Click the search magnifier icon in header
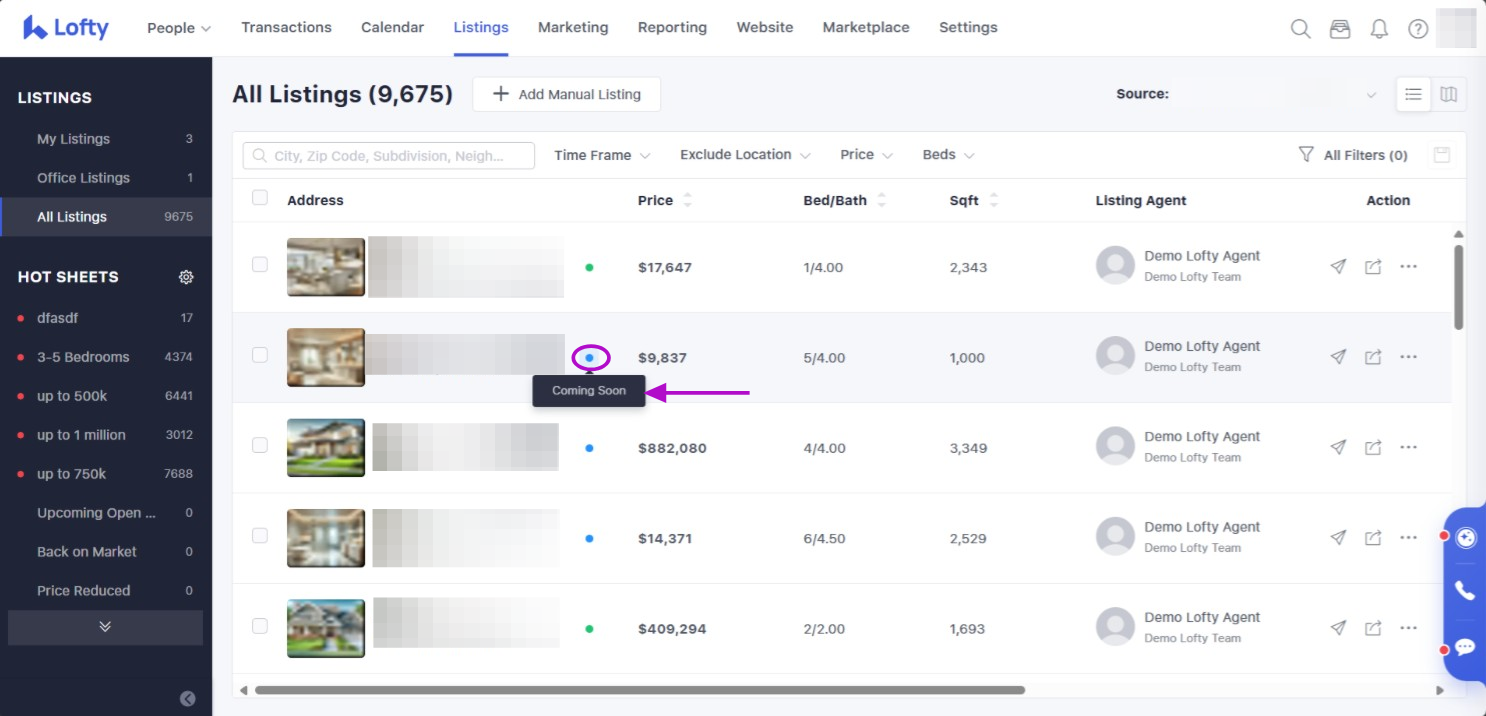Screen dimensions: 1486x716 [1300, 29]
